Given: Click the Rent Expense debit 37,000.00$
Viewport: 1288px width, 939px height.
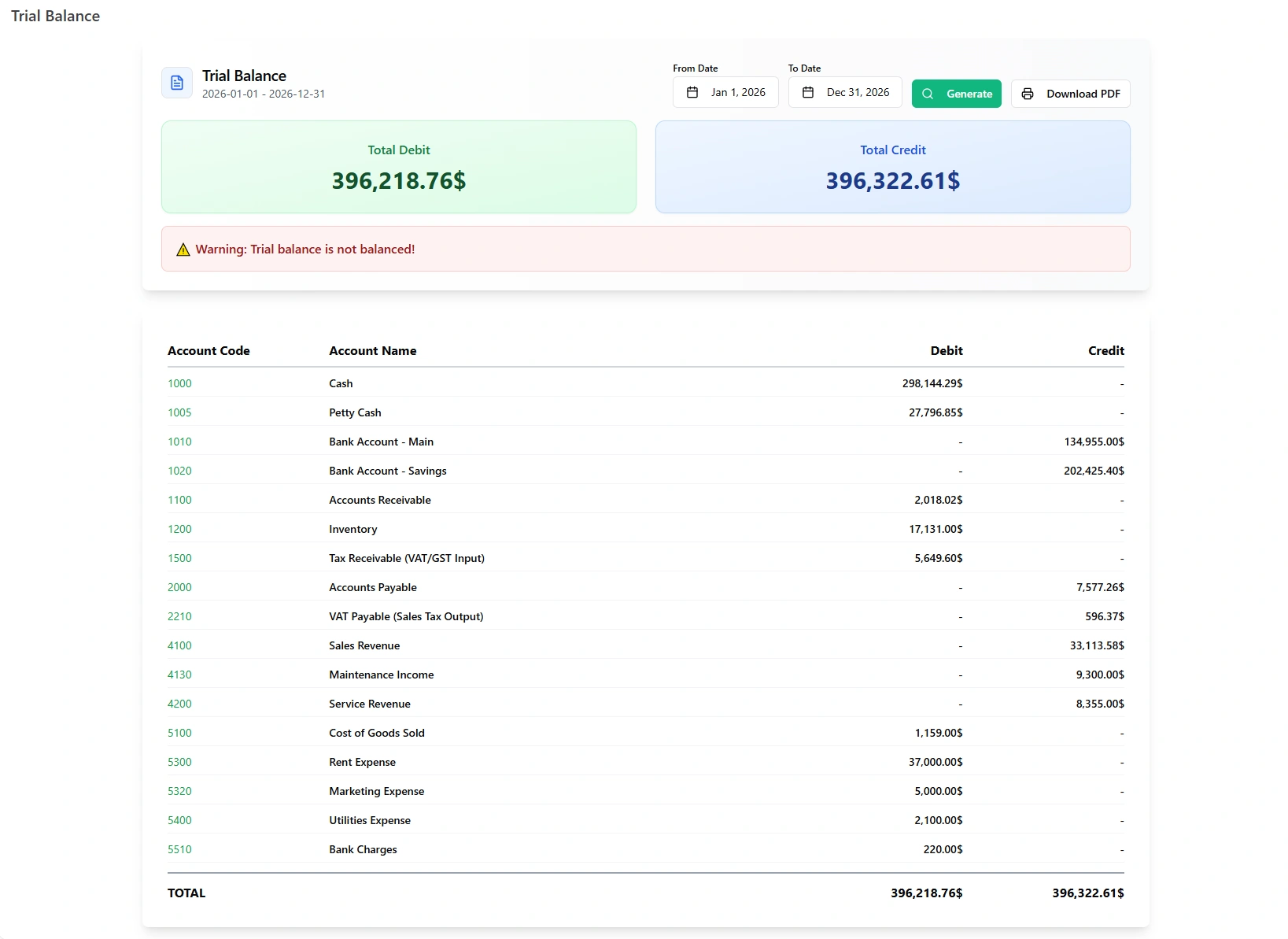Looking at the screenshot, I should coord(936,762).
